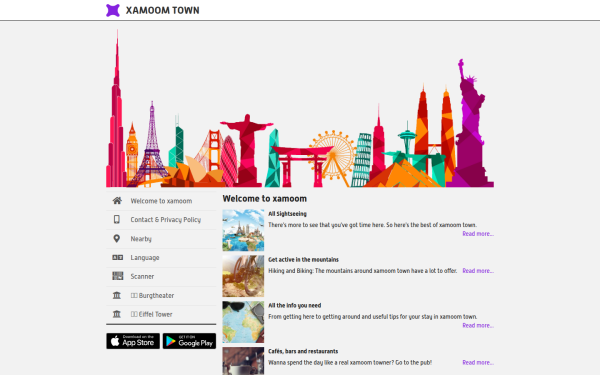Open the Welcome to xamoom menu item
600x375 pixels.
click(161, 201)
